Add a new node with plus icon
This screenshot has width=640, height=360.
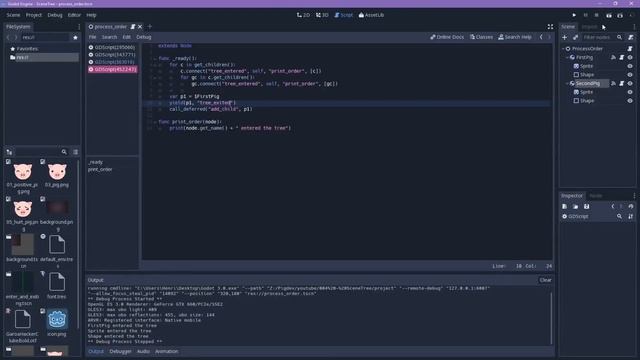pos(564,38)
